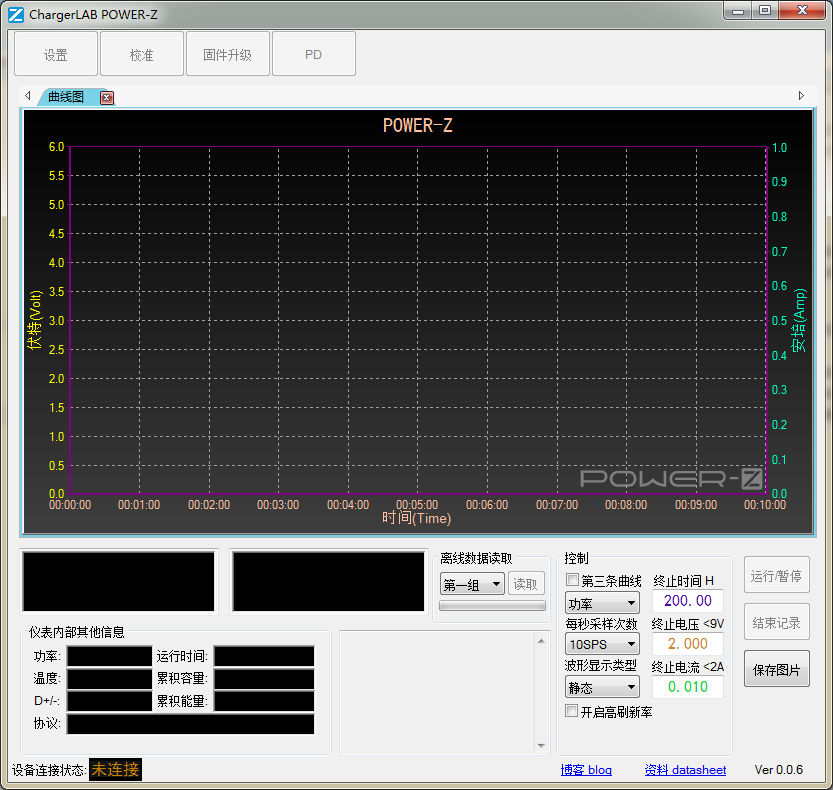Open the 设置 settings toolbar button
The image size is (833, 790).
pos(55,53)
